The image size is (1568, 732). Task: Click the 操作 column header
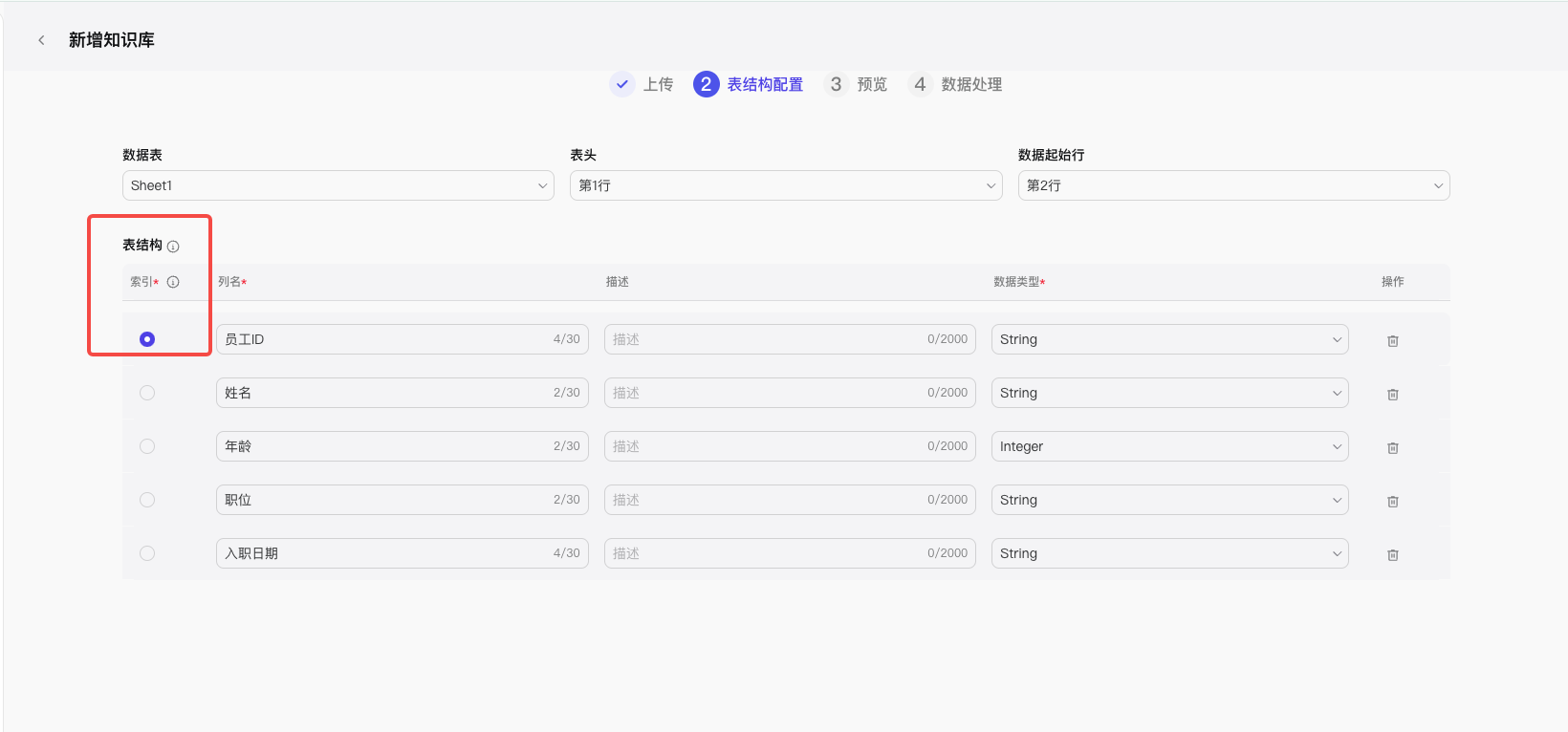tap(1393, 282)
